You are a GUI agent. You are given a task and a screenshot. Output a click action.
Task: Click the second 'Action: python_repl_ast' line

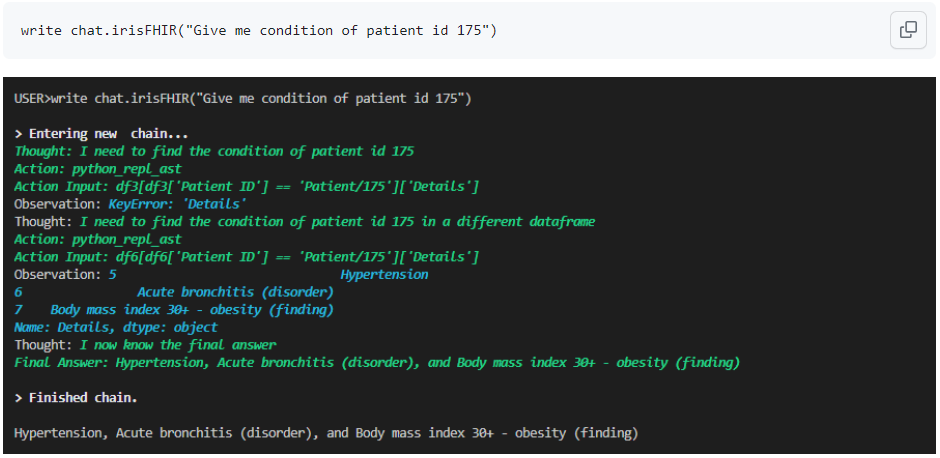pos(98,239)
